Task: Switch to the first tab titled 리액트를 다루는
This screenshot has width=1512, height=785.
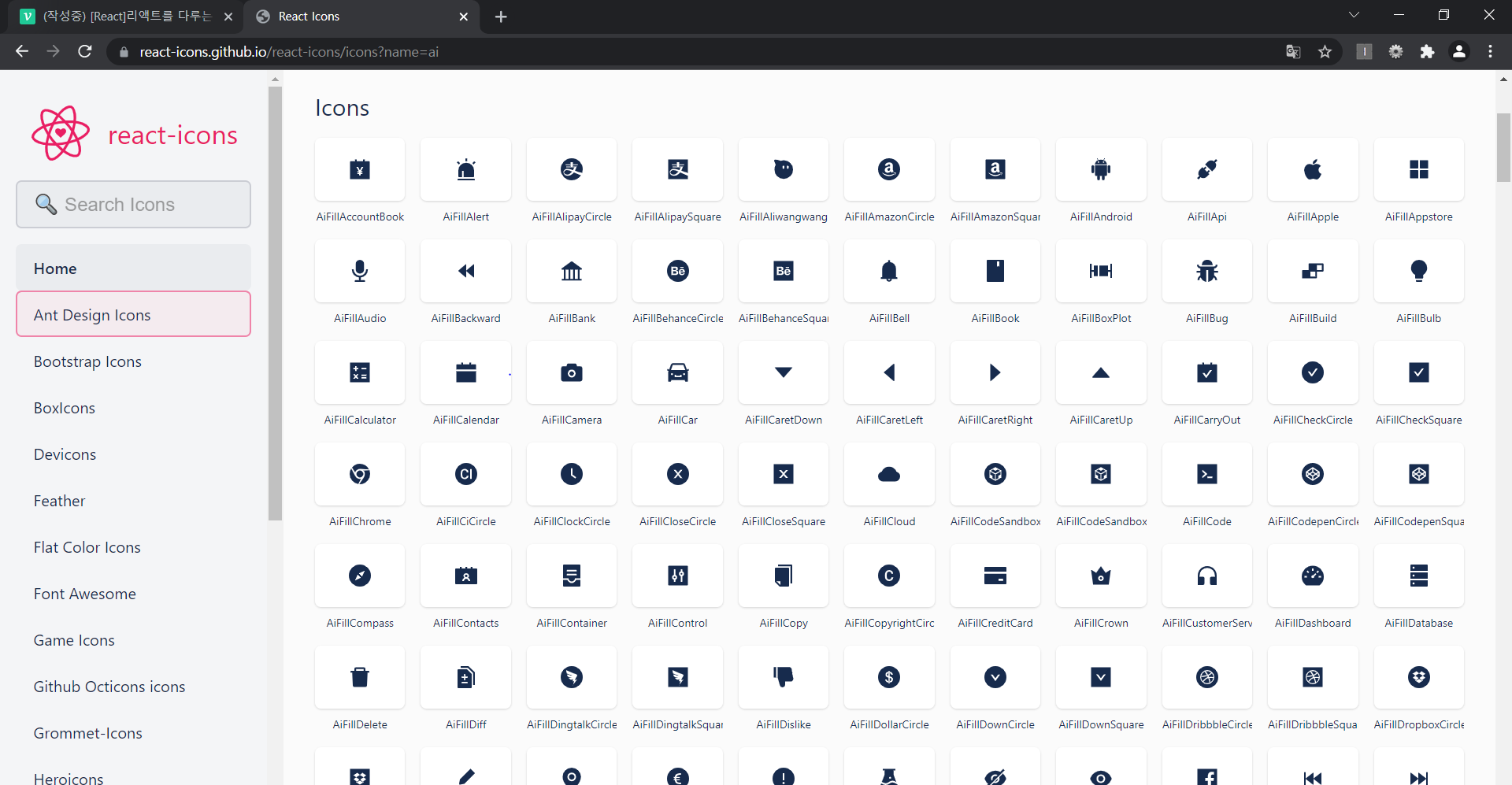Action: tap(126, 17)
